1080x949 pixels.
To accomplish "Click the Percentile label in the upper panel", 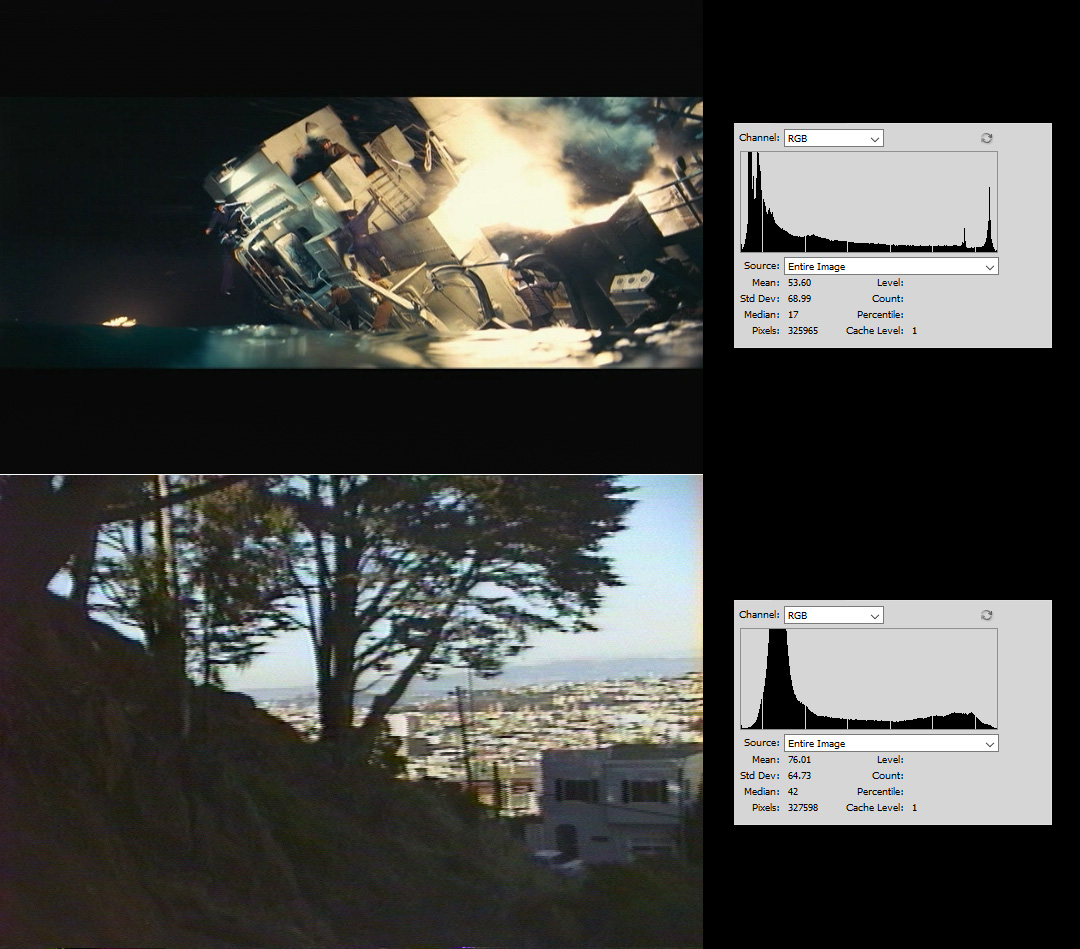I will (x=880, y=315).
